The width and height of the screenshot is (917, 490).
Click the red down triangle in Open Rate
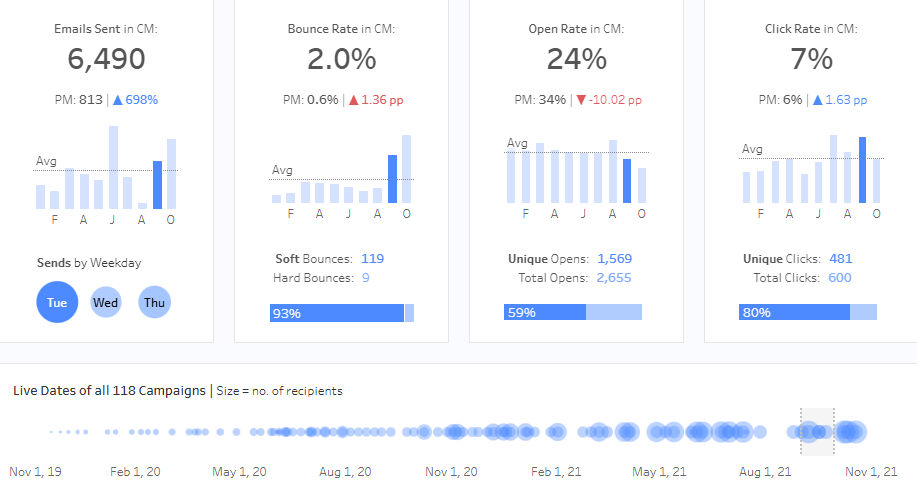(581, 100)
